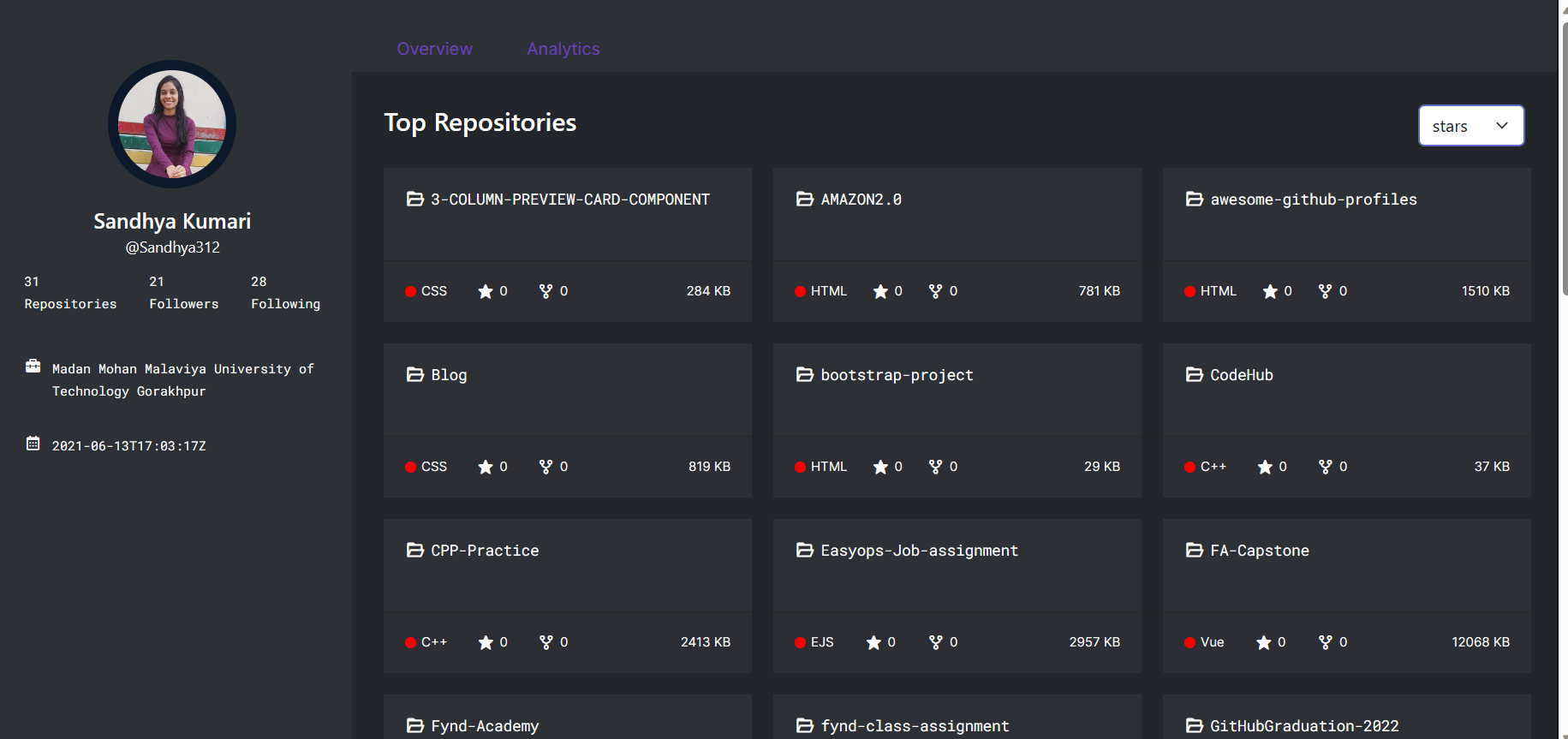This screenshot has width=1568, height=739.
Task: Click the briefcase icon beside university name
Action: (x=33, y=367)
